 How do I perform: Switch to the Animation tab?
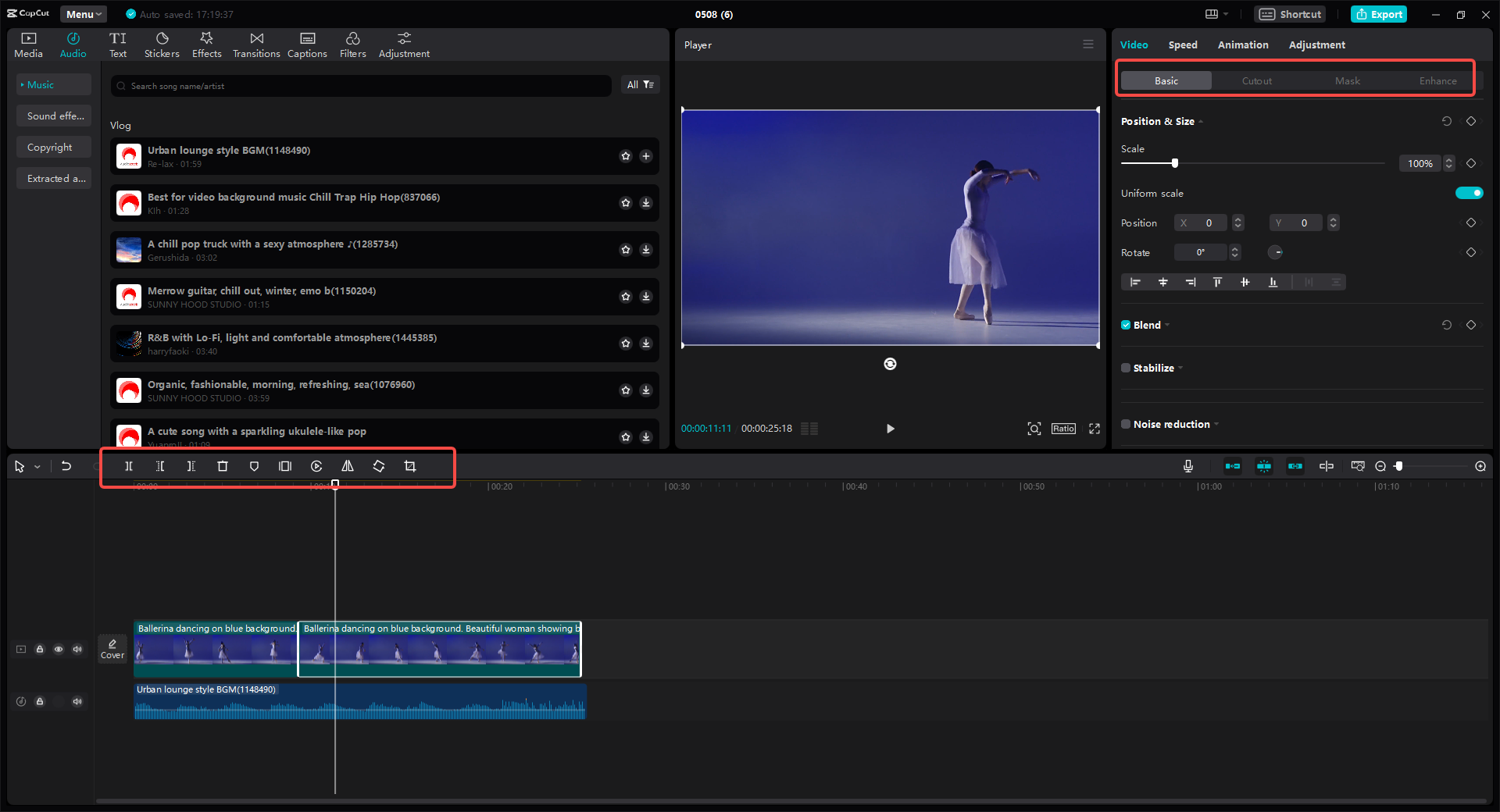(x=1242, y=45)
